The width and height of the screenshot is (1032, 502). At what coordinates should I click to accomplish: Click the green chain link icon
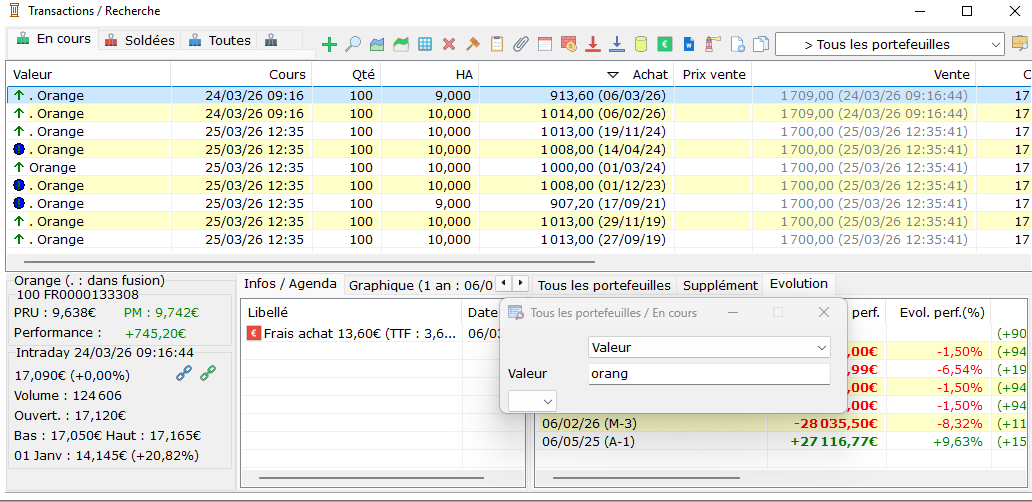click(208, 374)
